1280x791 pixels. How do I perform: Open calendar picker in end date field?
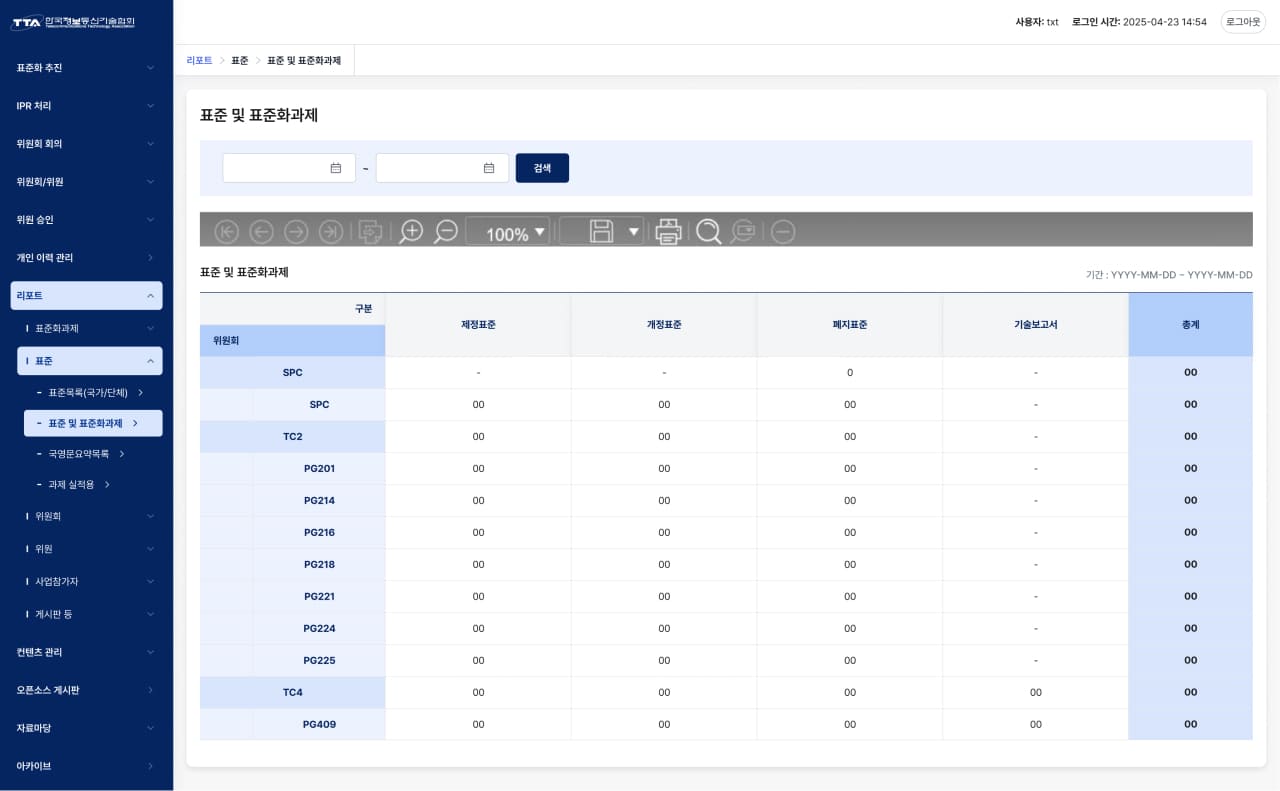pyautogui.click(x=489, y=168)
